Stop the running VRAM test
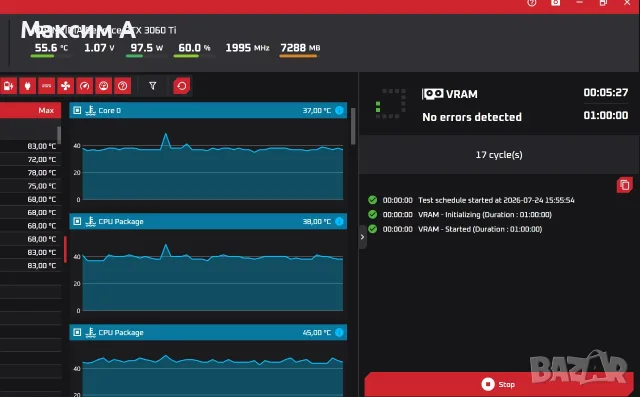Image resolution: width=640 pixels, height=397 pixels. [498, 384]
